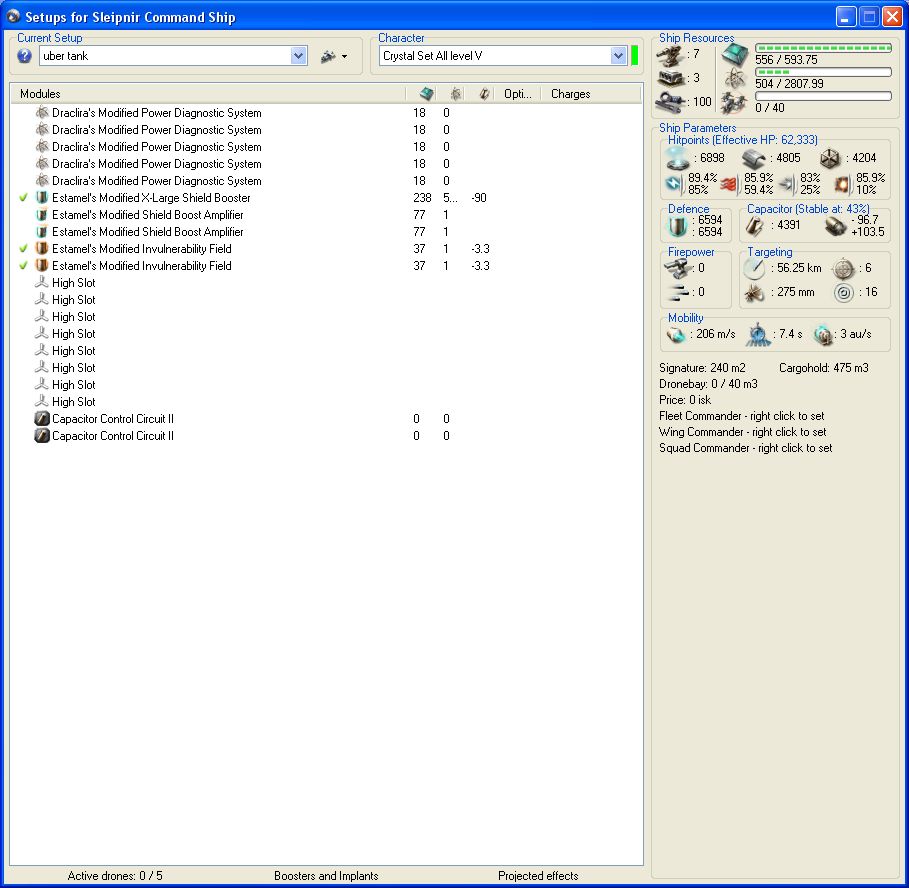Open the Boosters and Implants panel
The height and width of the screenshot is (888, 909).
pos(326,876)
